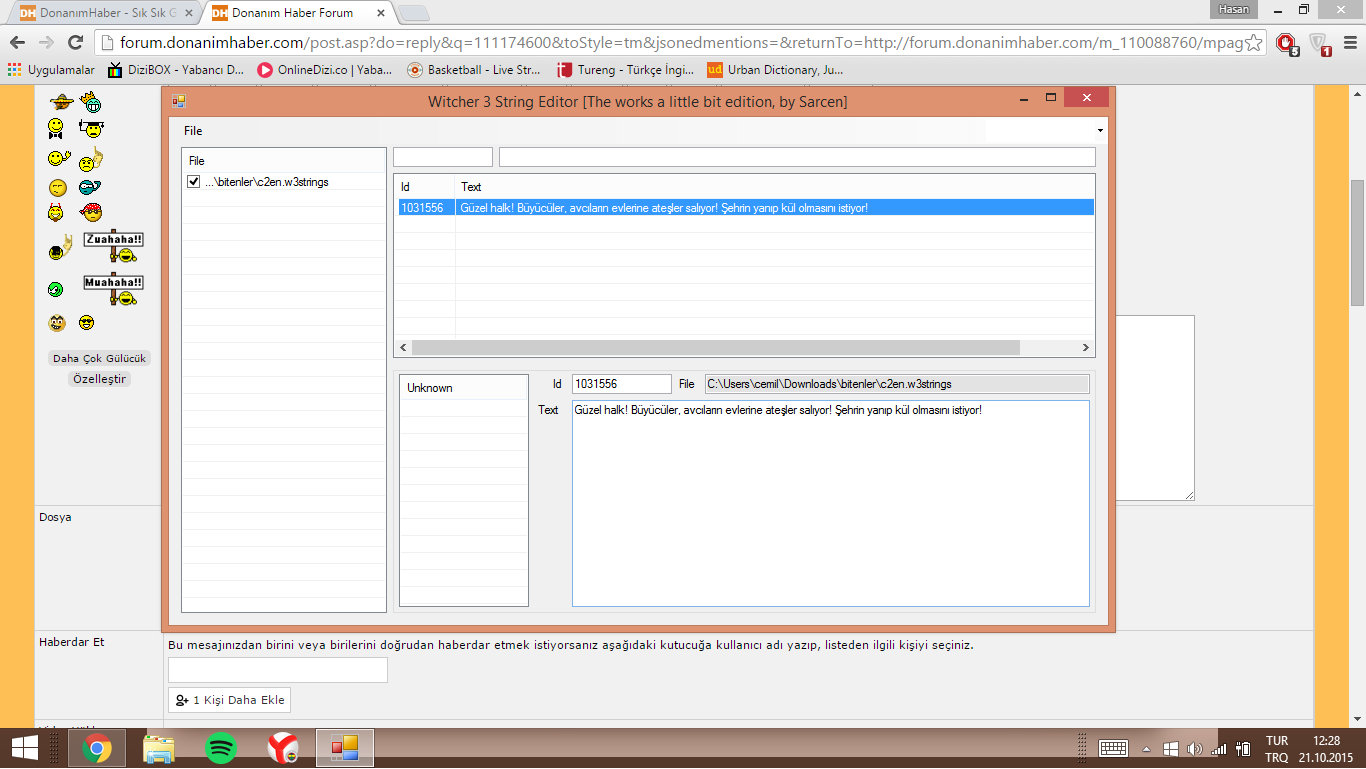Show hidden tray icons
1366x769 pixels.
[x=1146, y=749]
